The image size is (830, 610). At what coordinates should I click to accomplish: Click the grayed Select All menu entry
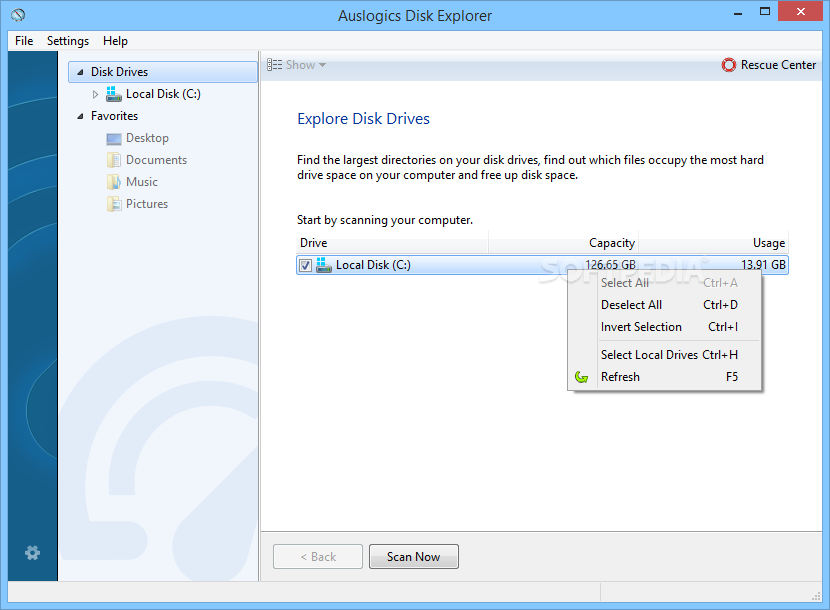click(x=664, y=283)
